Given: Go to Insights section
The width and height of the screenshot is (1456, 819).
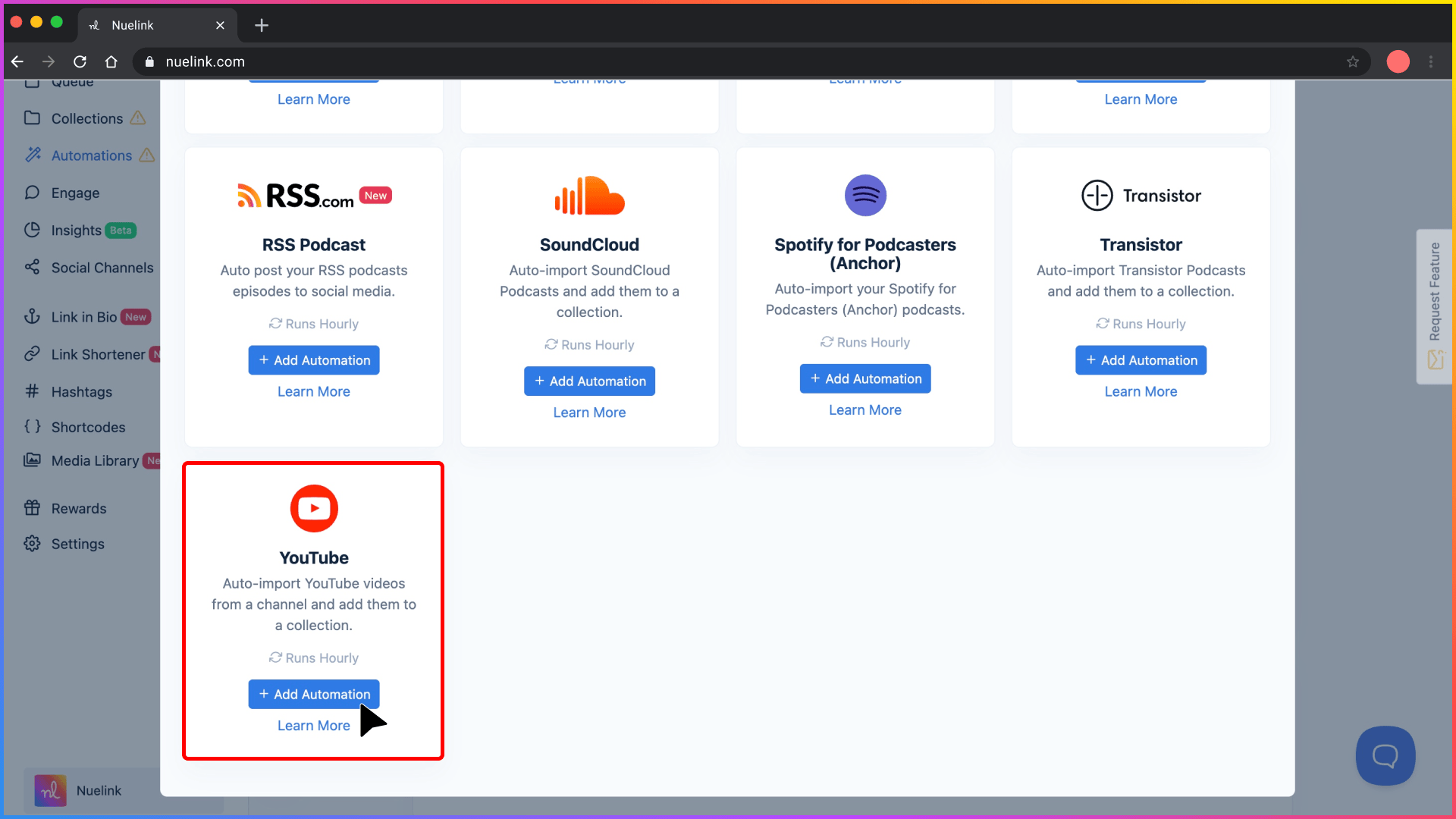Looking at the screenshot, I should coord(76,230).
